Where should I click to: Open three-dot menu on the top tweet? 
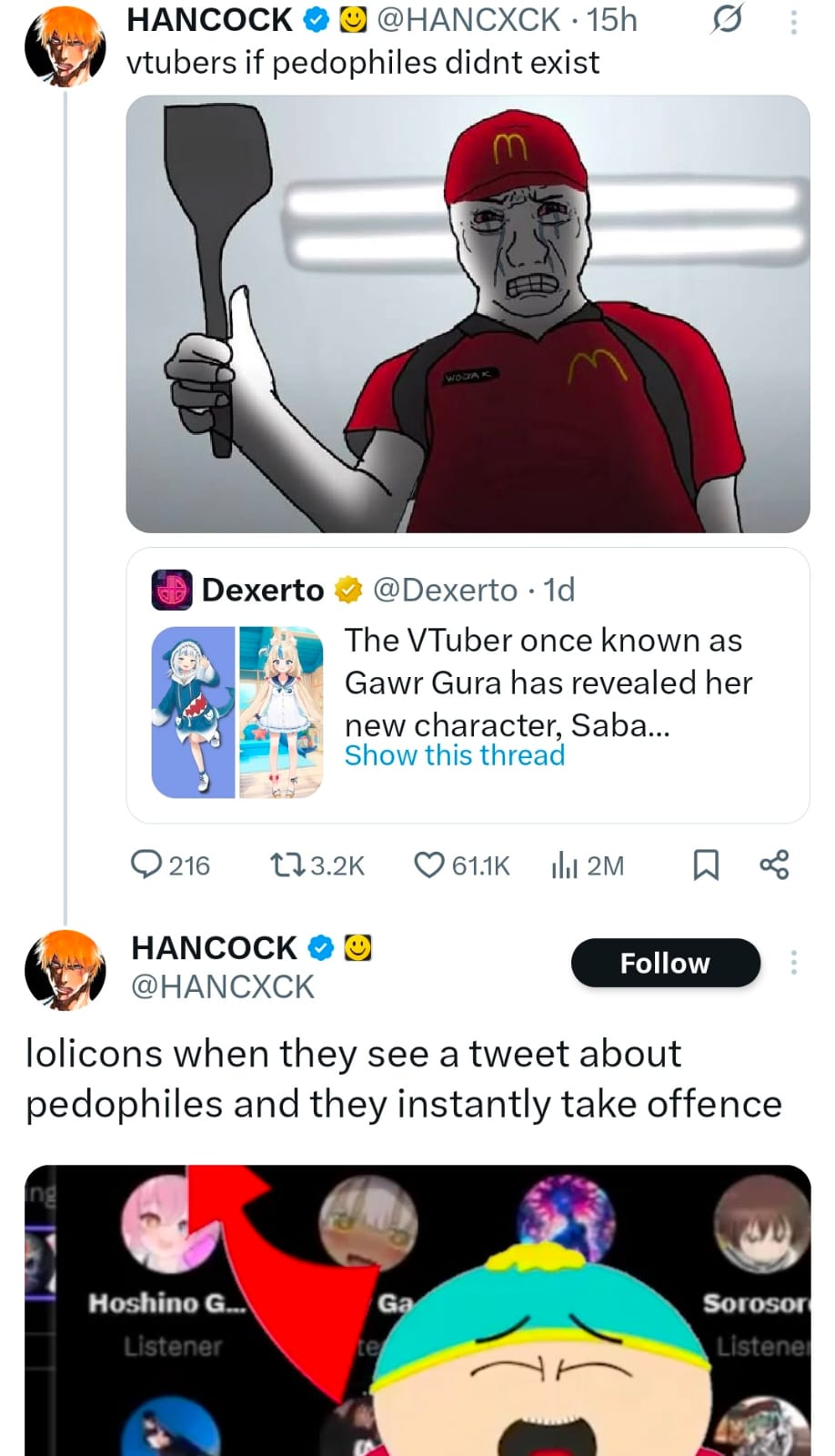coord(794,22)
